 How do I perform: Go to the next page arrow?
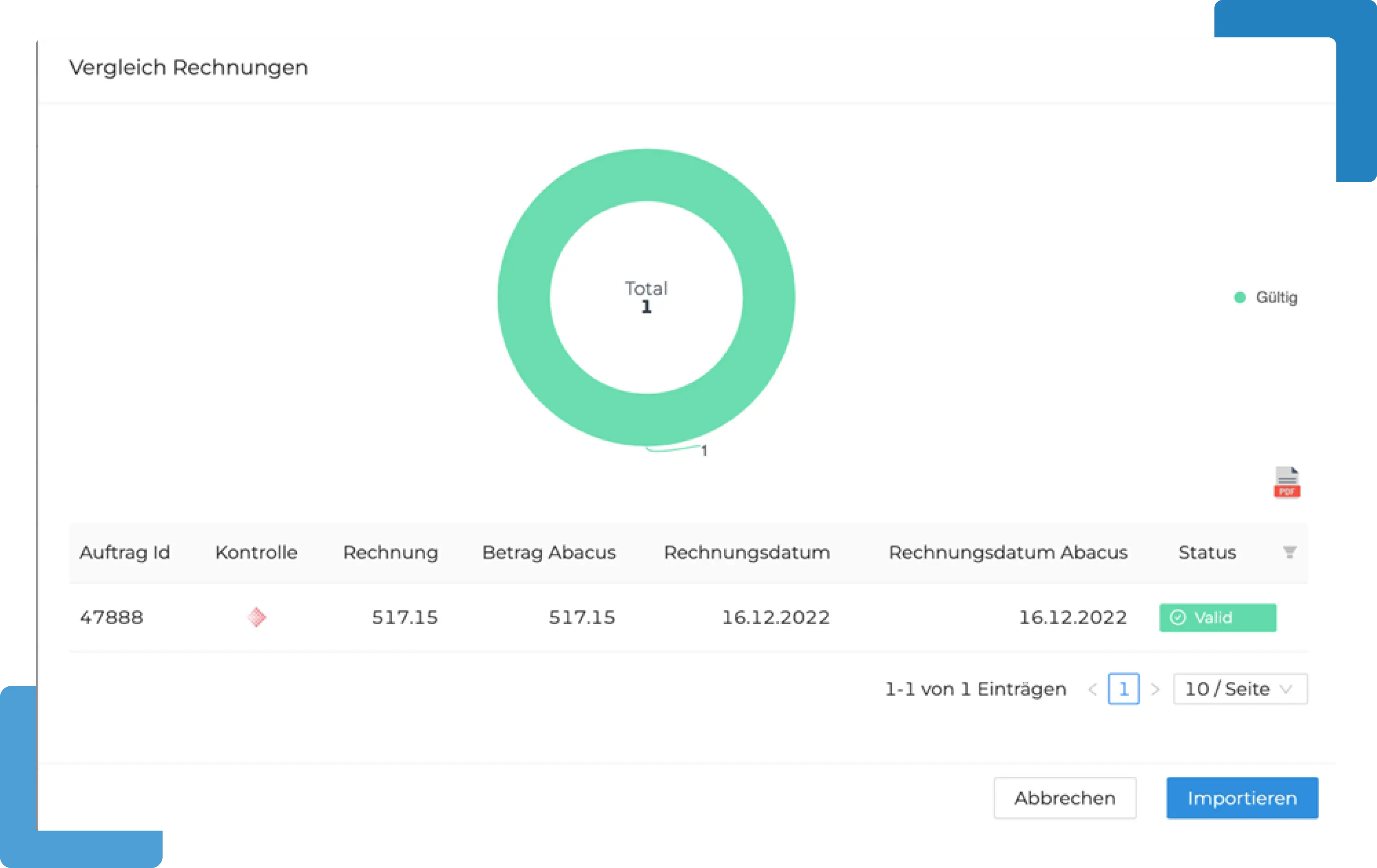(1155, 689)
